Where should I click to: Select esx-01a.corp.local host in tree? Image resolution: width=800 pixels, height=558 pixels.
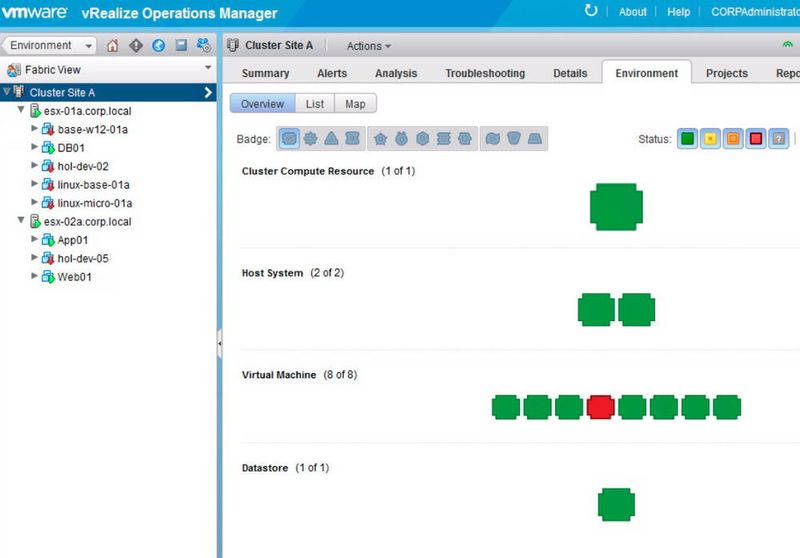[87, 111]
